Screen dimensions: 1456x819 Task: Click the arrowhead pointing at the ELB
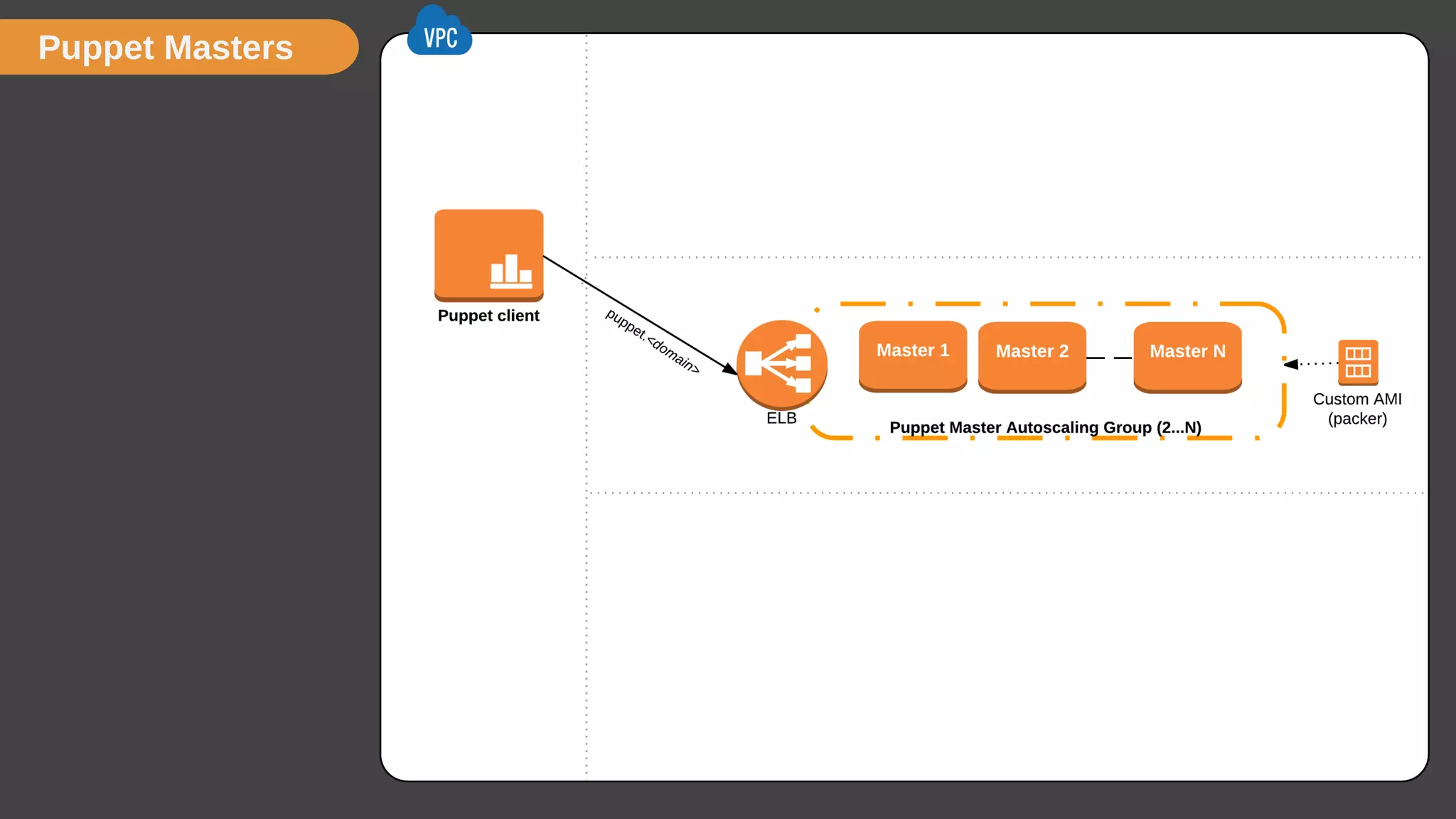[x=730, y=369]
